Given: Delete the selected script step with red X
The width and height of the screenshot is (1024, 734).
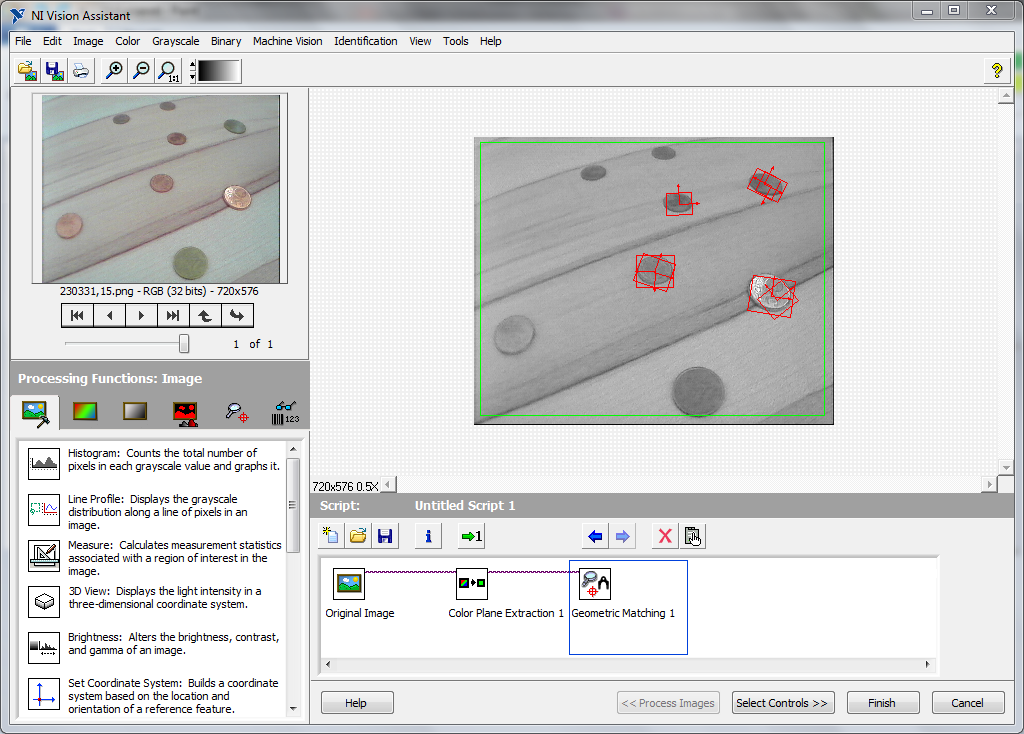Looking at the screenshot, I should [664, 536].
